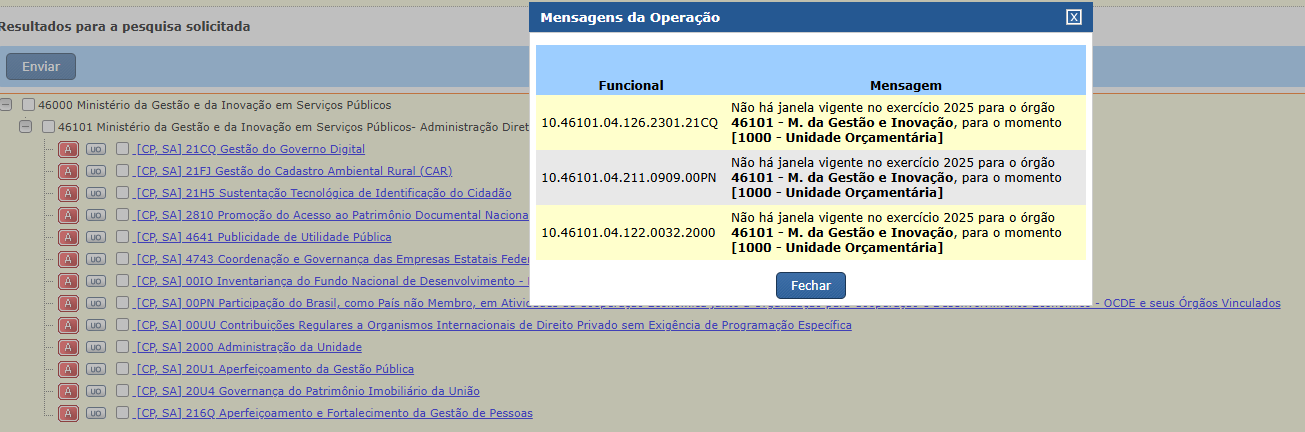Check the box for 46000 Ministério da Gestão
Screen dimensions: 1305x432
point(28,105)
